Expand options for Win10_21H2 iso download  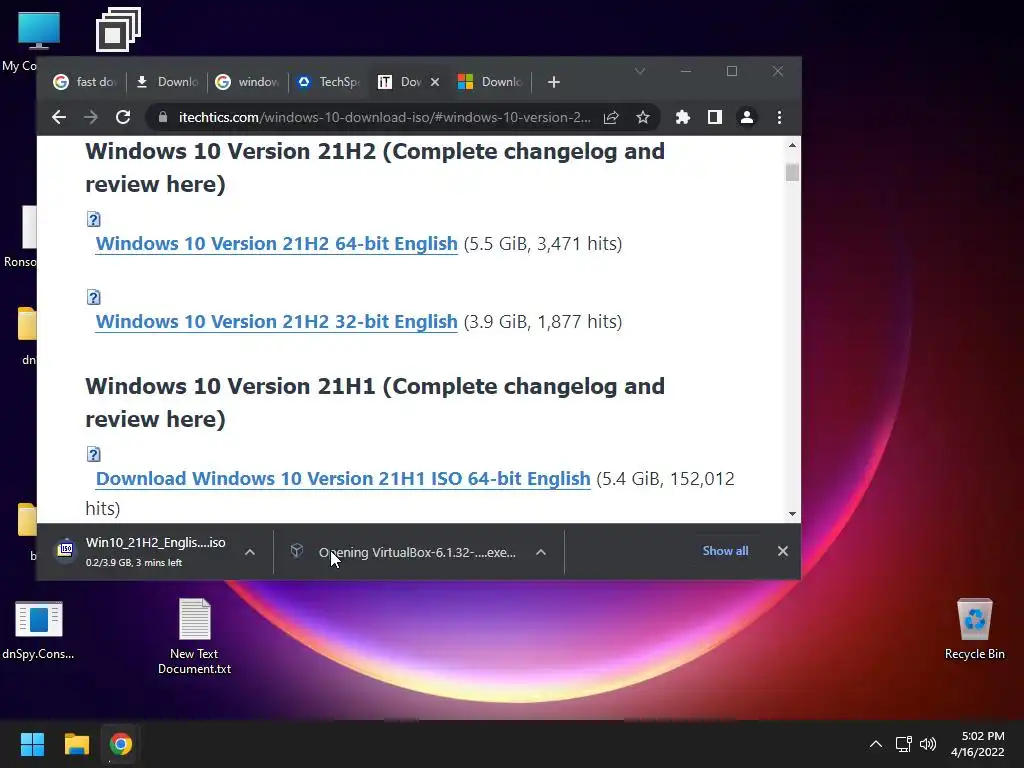tap(249, 552)
